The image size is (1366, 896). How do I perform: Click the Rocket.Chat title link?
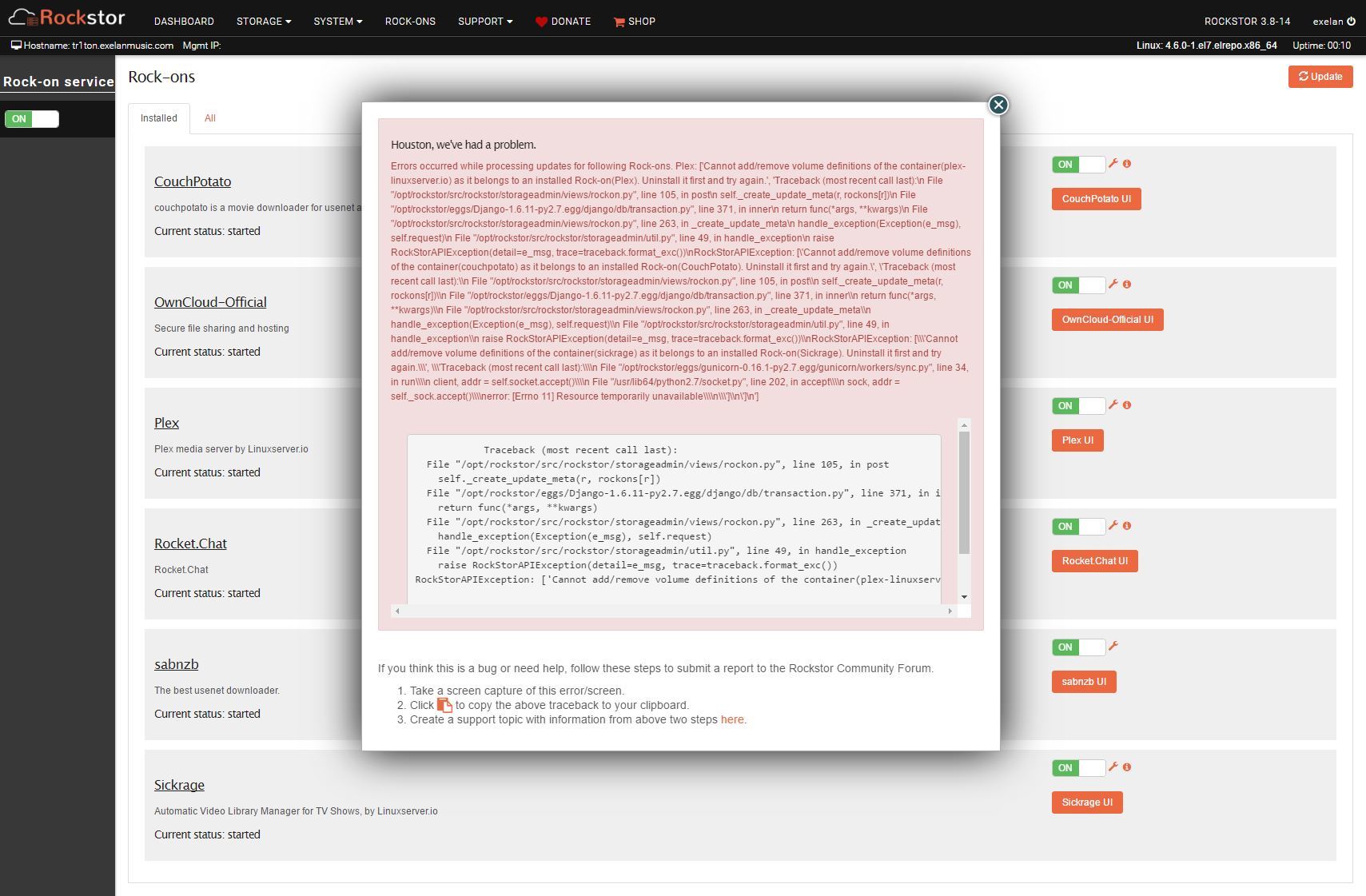point(190,544)
